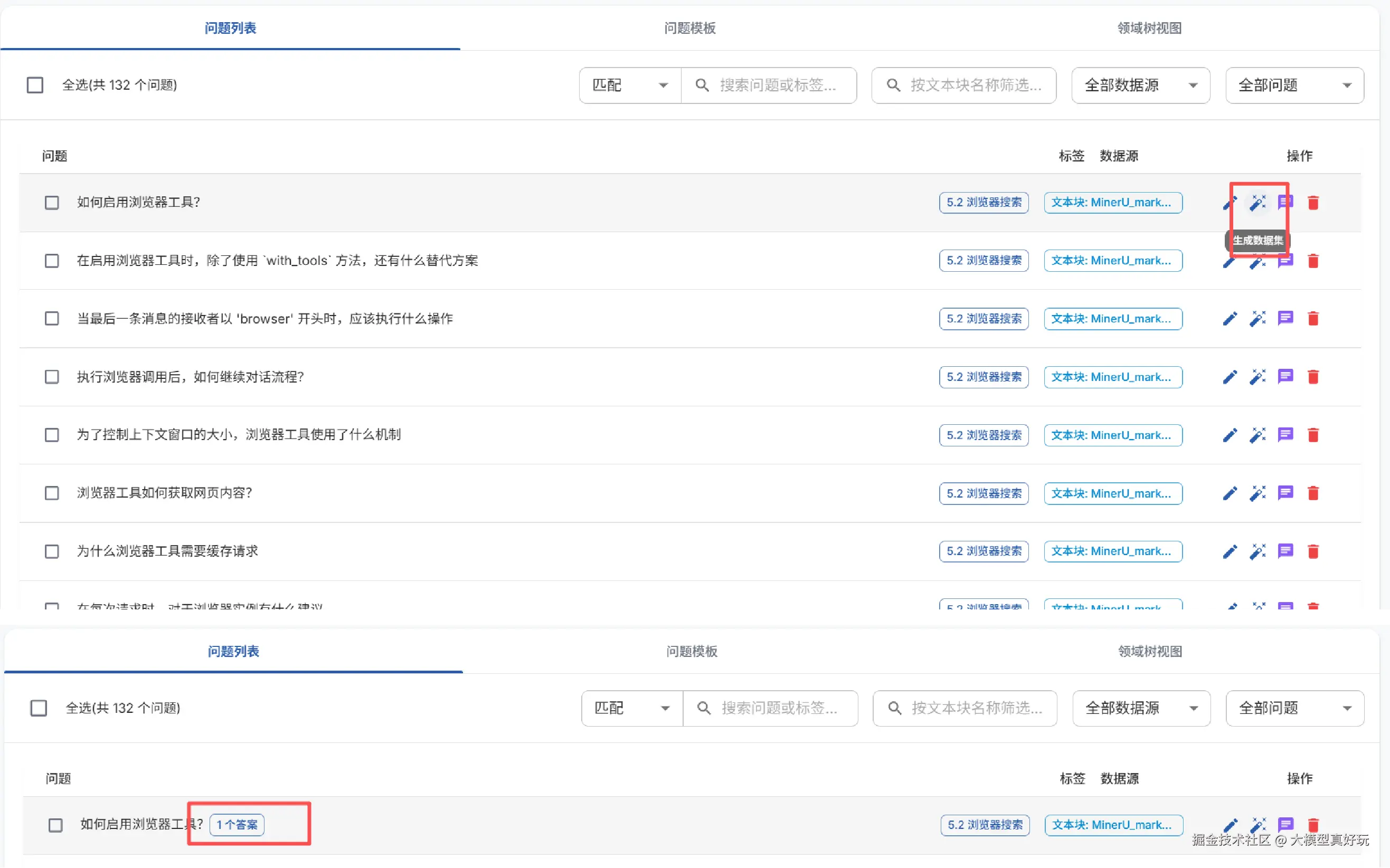This screenshot has width=1390, height=868.
Task: Check the top '全选(共 132 个问题)' checkbox
Action: 35,85
